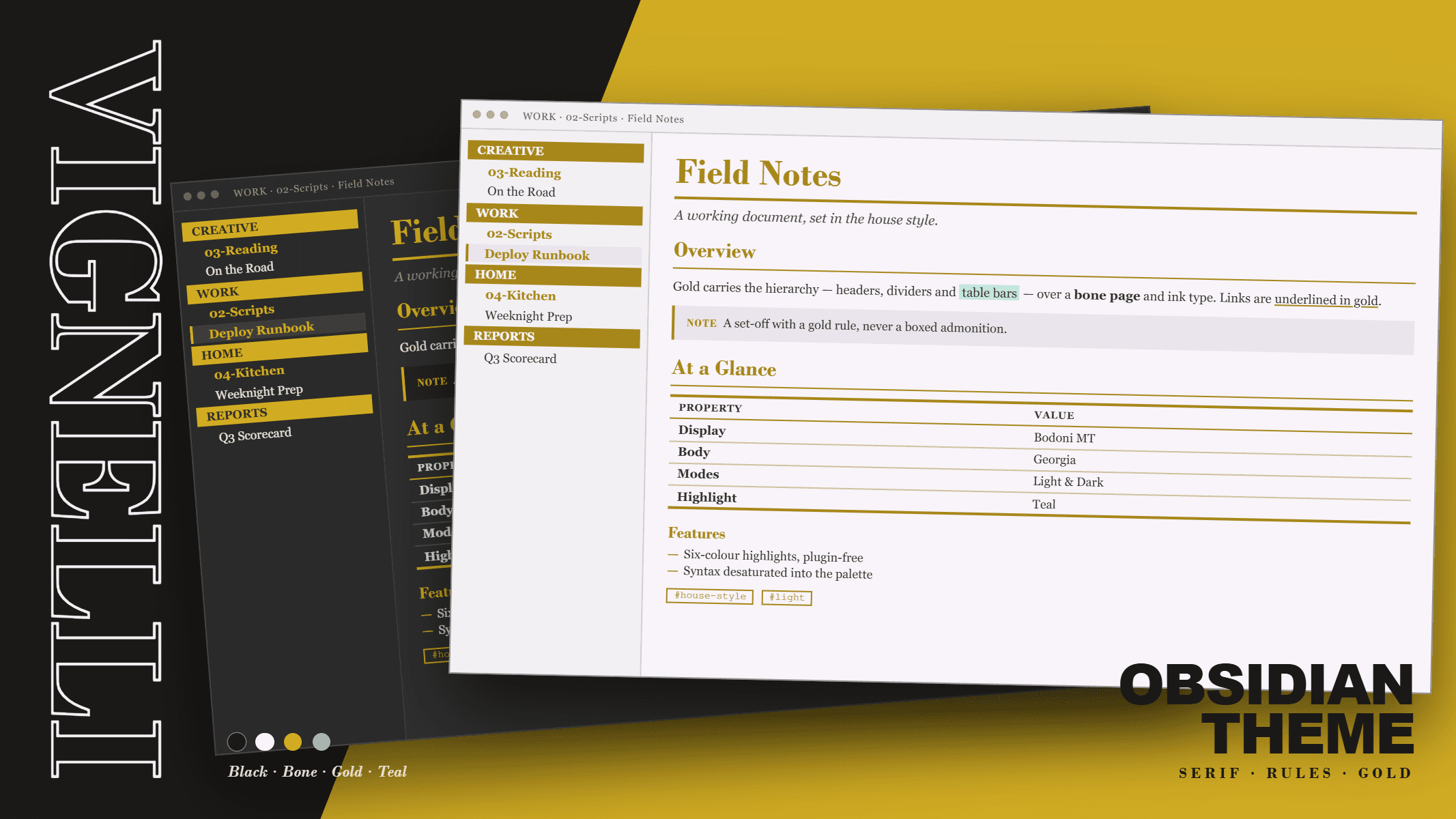1456x819 pixels.
Task: Collapse the WORK section in the light window
Action: [x=554, y=214]
